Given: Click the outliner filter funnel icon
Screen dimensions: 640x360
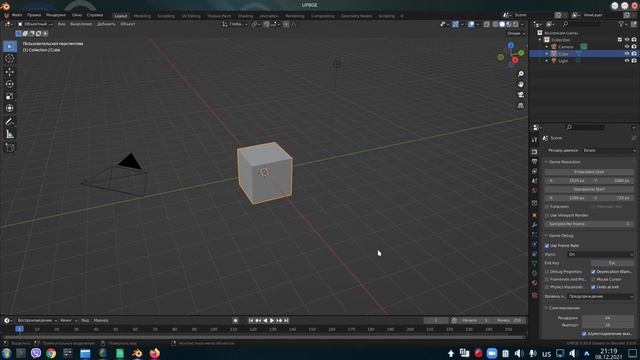Looking at the screenshot, I should 621,24.
